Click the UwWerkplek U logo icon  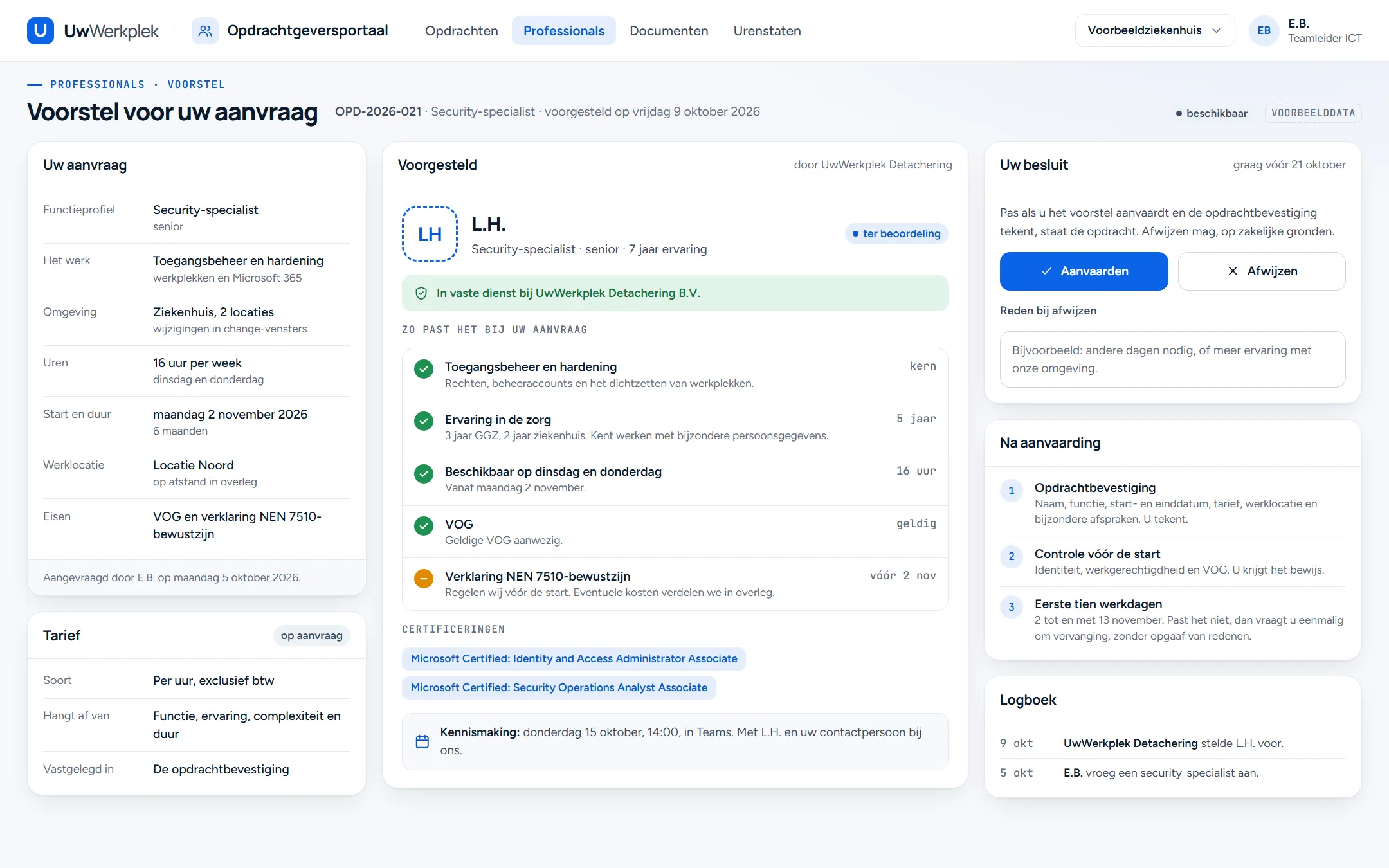point(41,31)
